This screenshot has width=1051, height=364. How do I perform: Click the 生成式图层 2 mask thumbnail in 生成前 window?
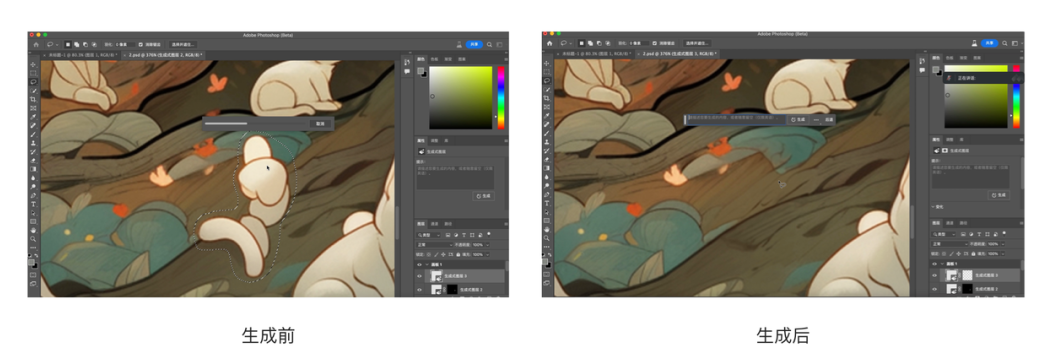[x=452, y=290]
